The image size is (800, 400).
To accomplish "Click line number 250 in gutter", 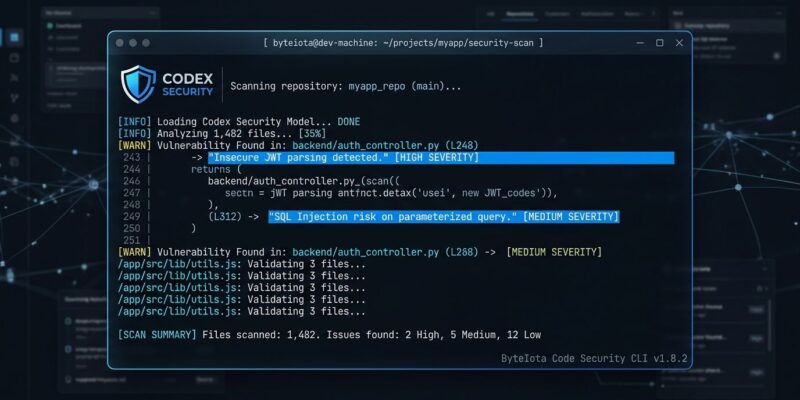I will [x=132, y=229].
